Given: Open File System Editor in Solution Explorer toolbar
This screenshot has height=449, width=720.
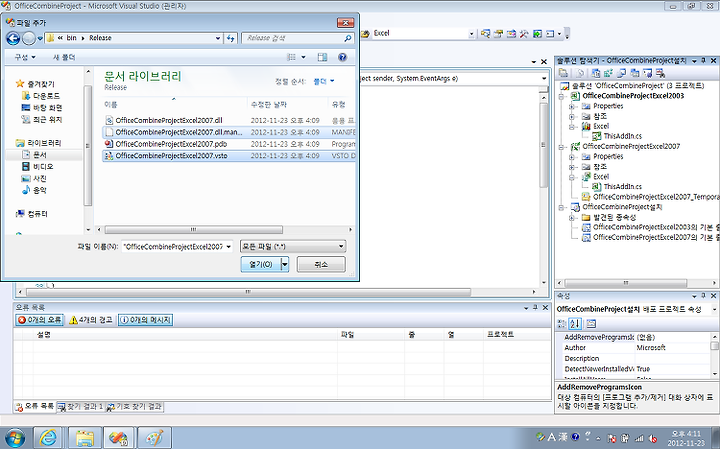Looking at the screenshot, I should (596, 73).
